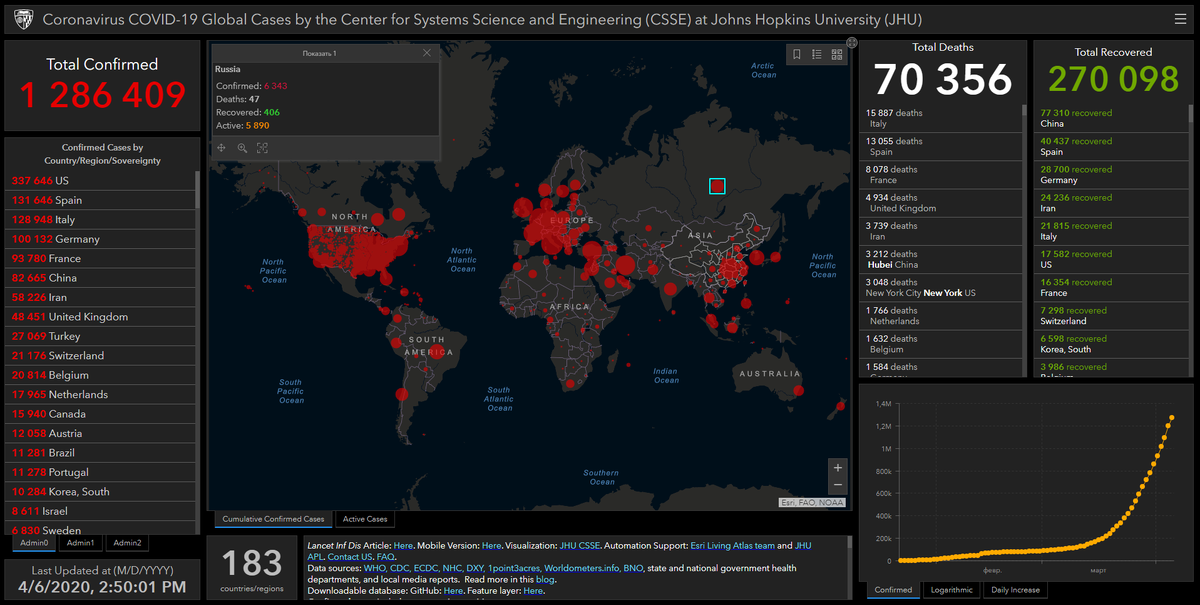Click 77 310 recovered China entry
Viewport: 1200px width, 605px height.
(1112, 118)
